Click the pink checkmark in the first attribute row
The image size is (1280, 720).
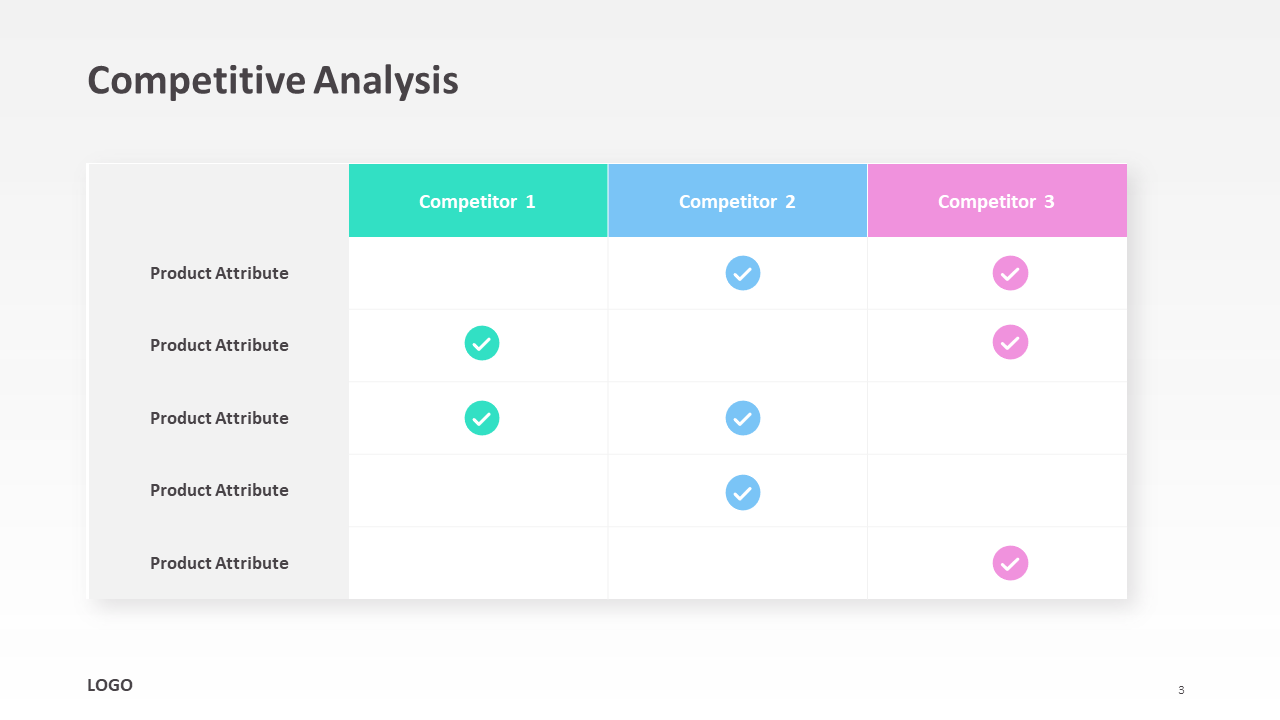(1010, 273)
